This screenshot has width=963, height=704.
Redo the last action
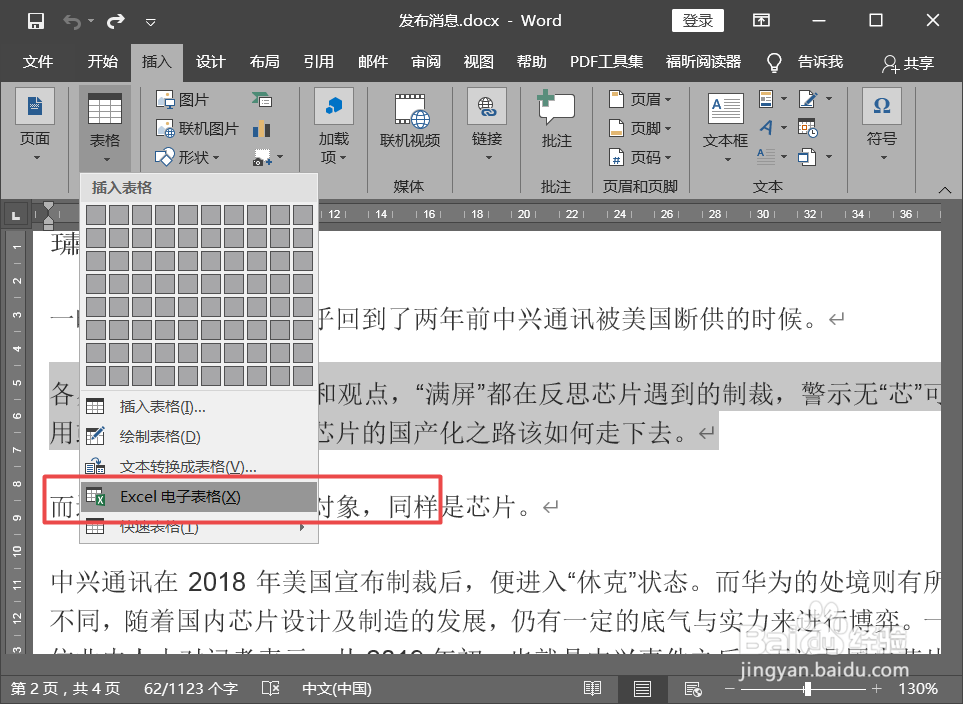pyautogui.click(x=115, y=22)
